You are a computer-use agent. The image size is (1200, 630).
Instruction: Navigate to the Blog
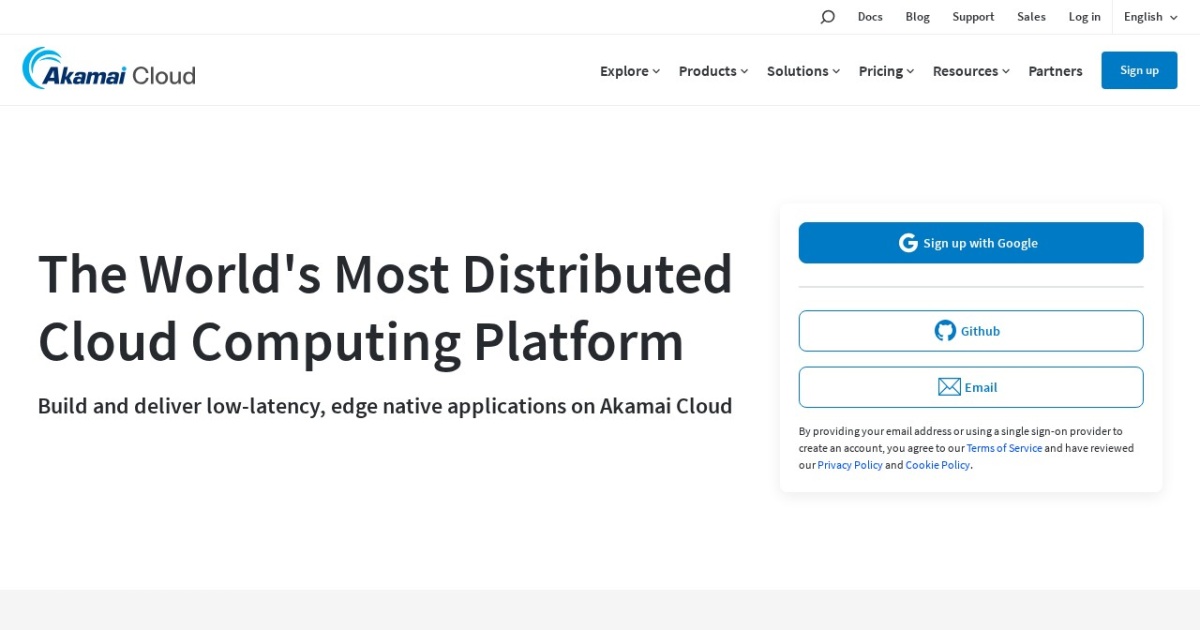pos(917,16)
